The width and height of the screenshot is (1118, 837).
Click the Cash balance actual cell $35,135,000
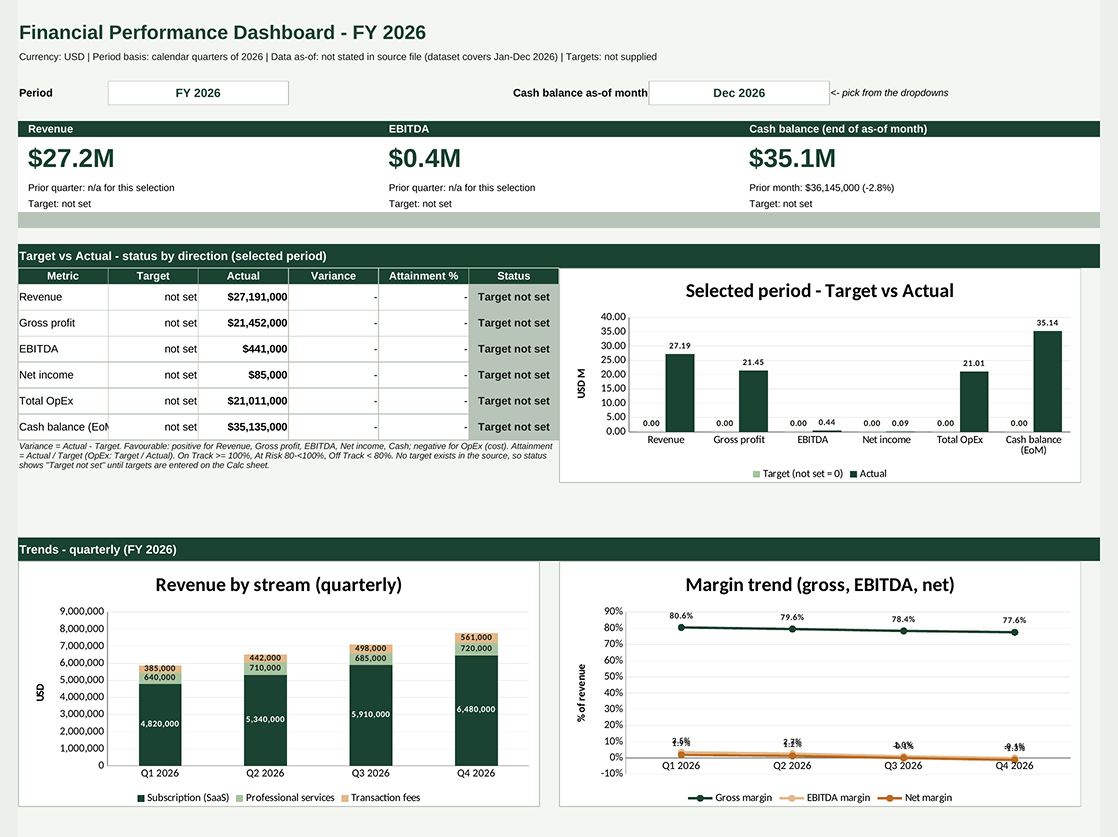click(243, 427)
